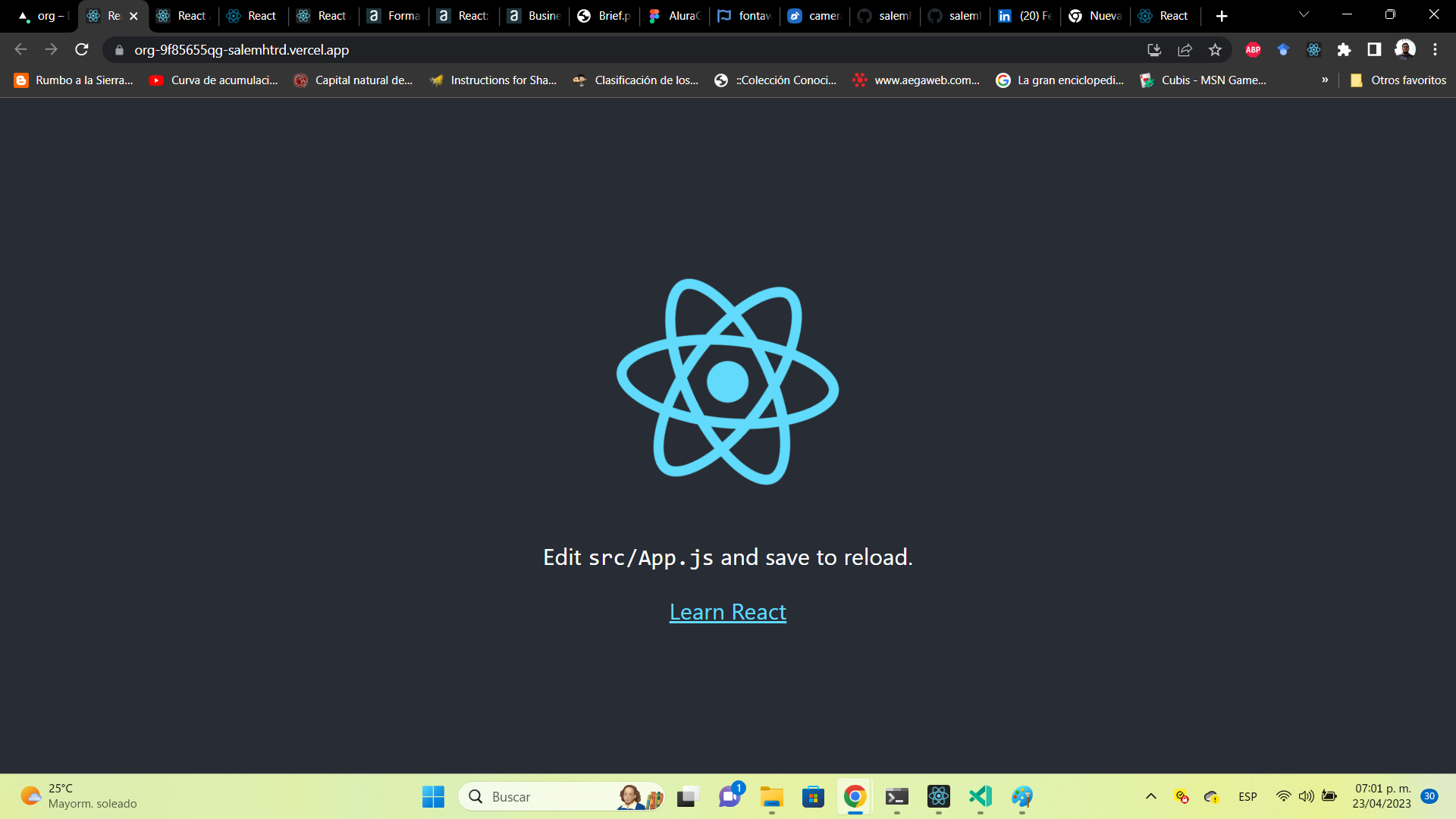Open the Windows Start menu
The width and height of the screenshot is (1456, 819).
(434, 796)
